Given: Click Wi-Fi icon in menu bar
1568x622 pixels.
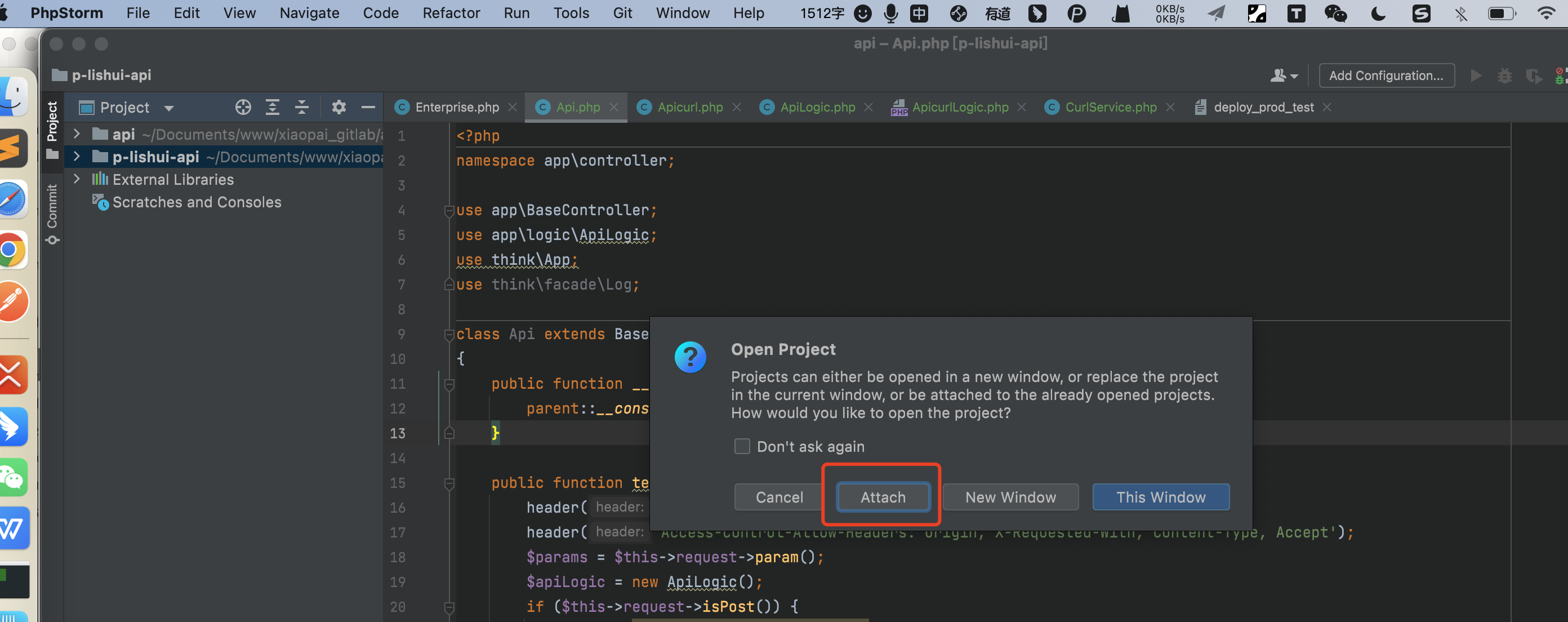Looking at the screenshot, I should pyautogui.click(x=1546, y=13).
